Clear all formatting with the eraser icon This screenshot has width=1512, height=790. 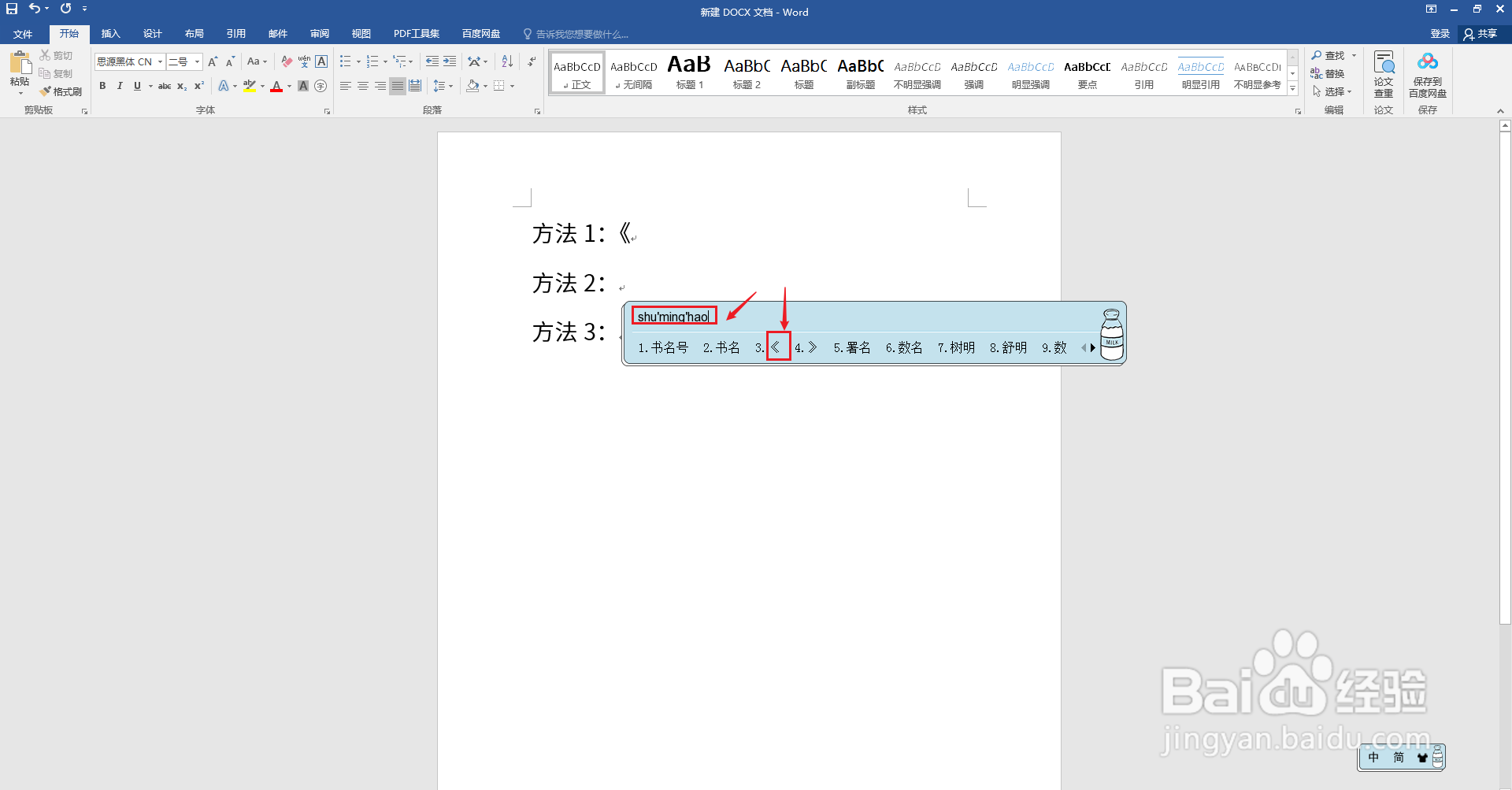click(x=287, y=61)
